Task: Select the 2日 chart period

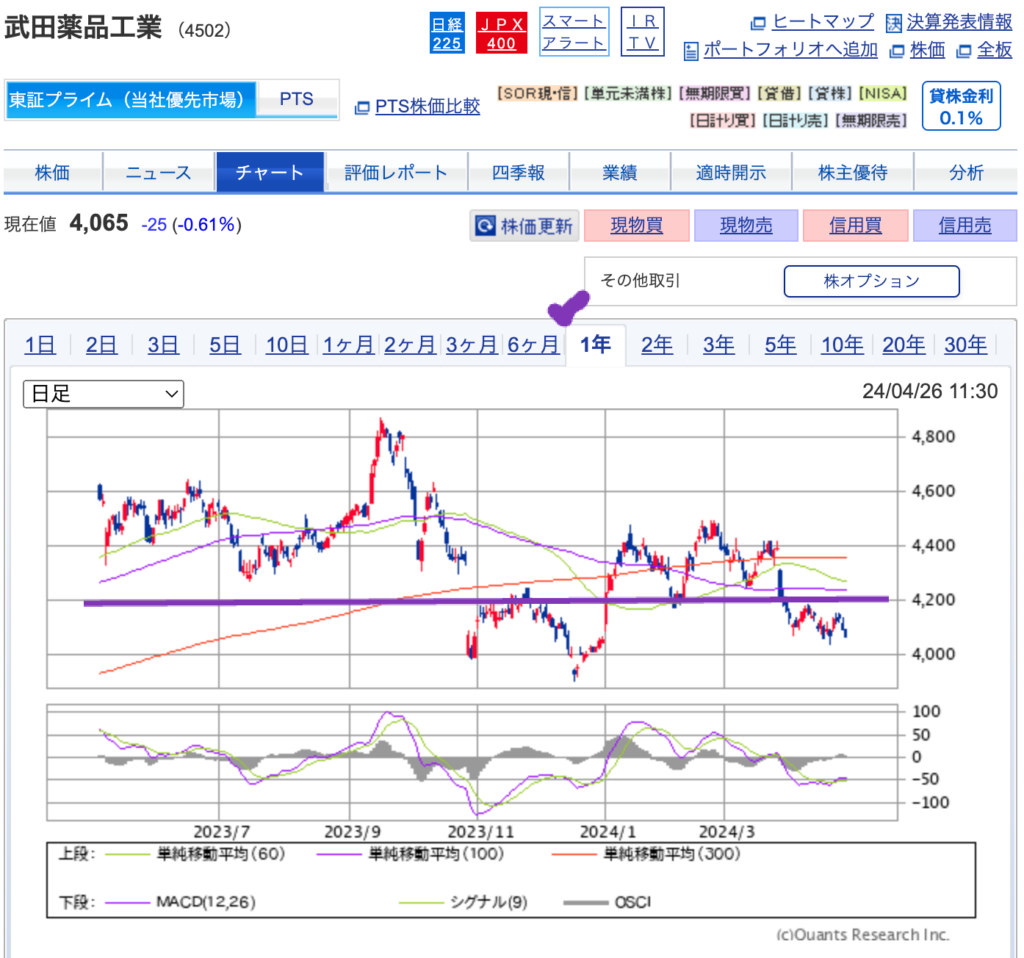Action: [102, 345]
